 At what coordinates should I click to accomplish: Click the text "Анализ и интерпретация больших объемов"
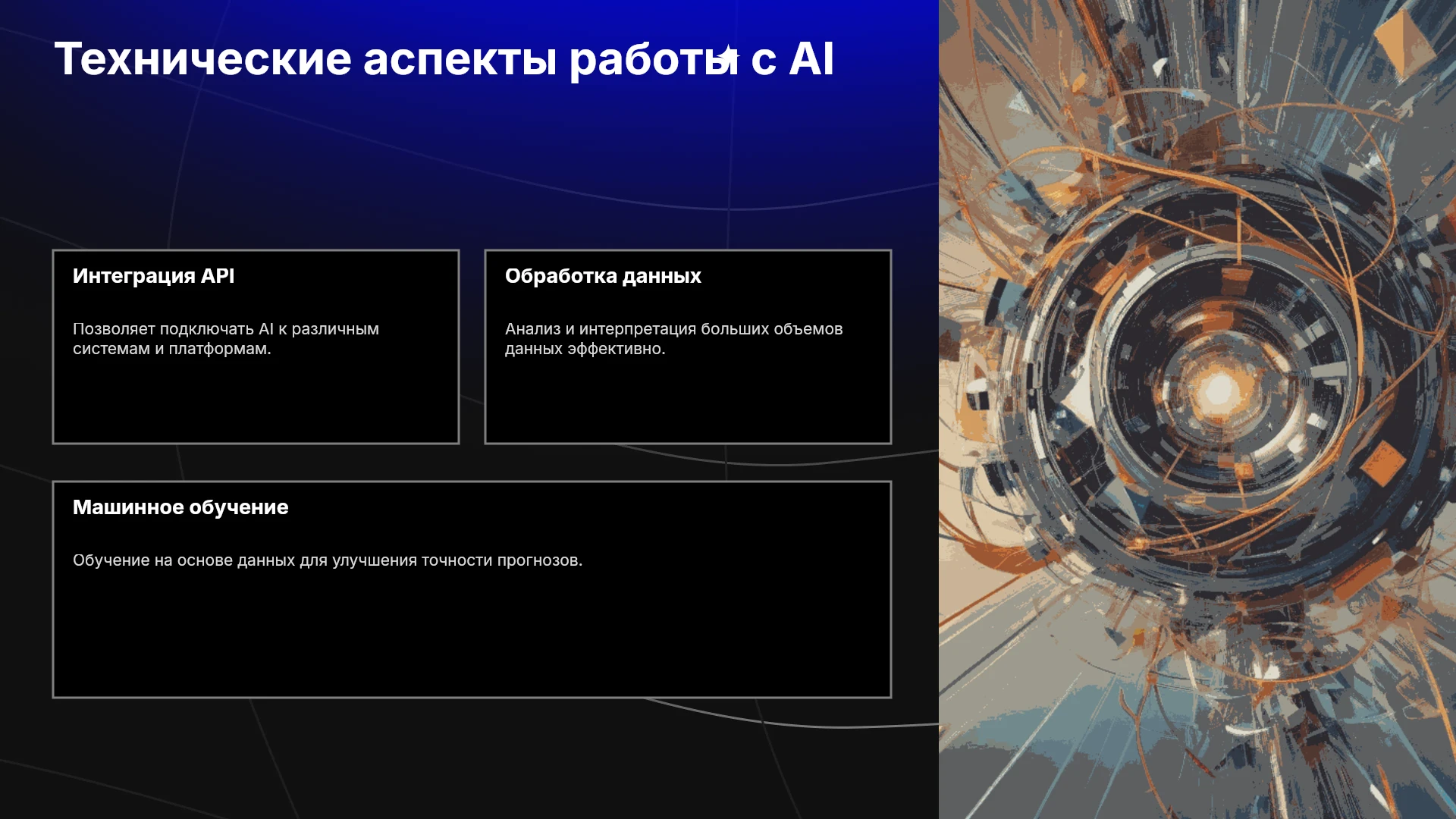tap(674, 329)
